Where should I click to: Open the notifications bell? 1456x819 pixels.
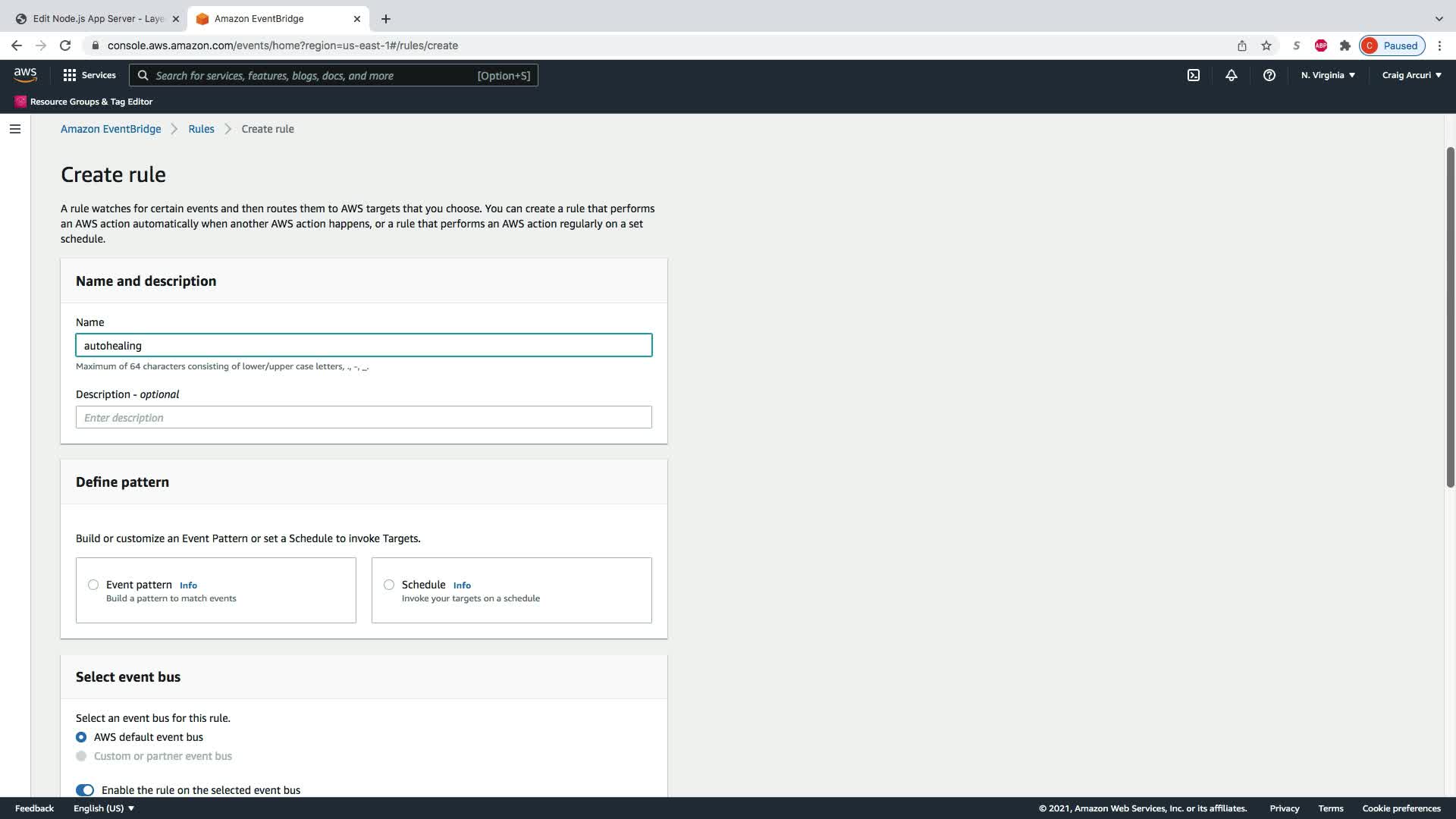point(1231,75)
